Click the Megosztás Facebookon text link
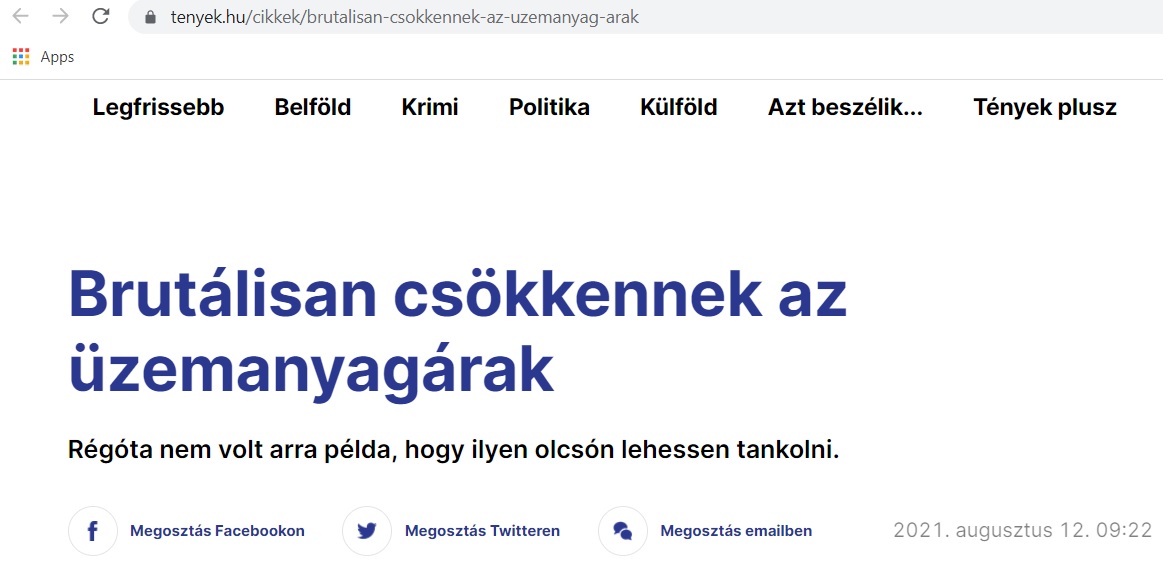The width and height of the screenshot is (1163, 583). [217, 531]
